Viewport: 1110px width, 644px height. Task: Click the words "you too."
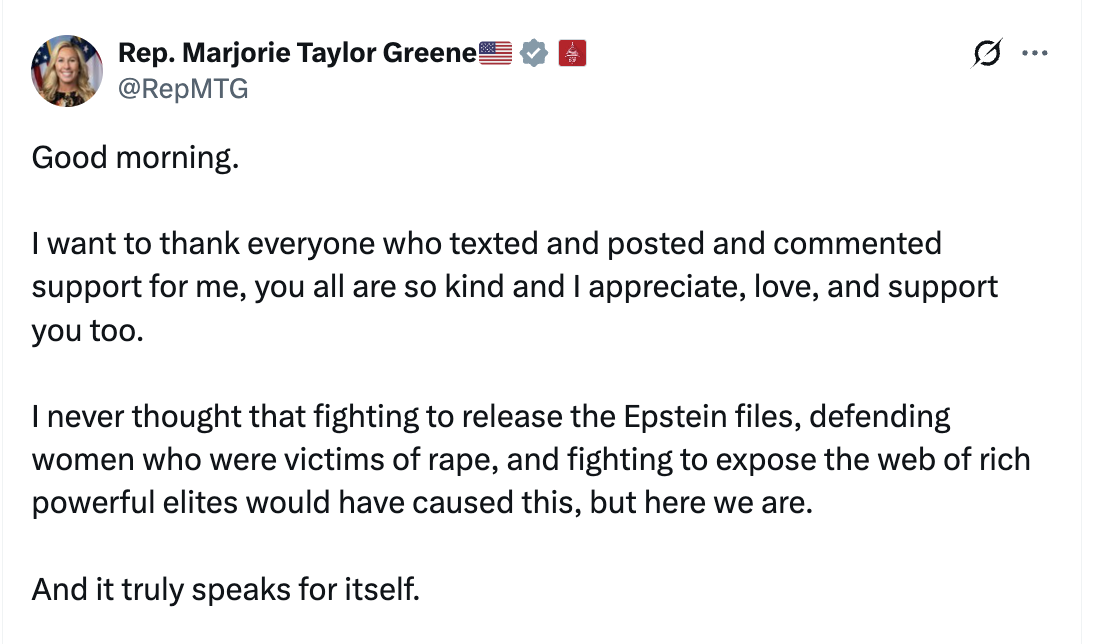(x=88, y=330)
